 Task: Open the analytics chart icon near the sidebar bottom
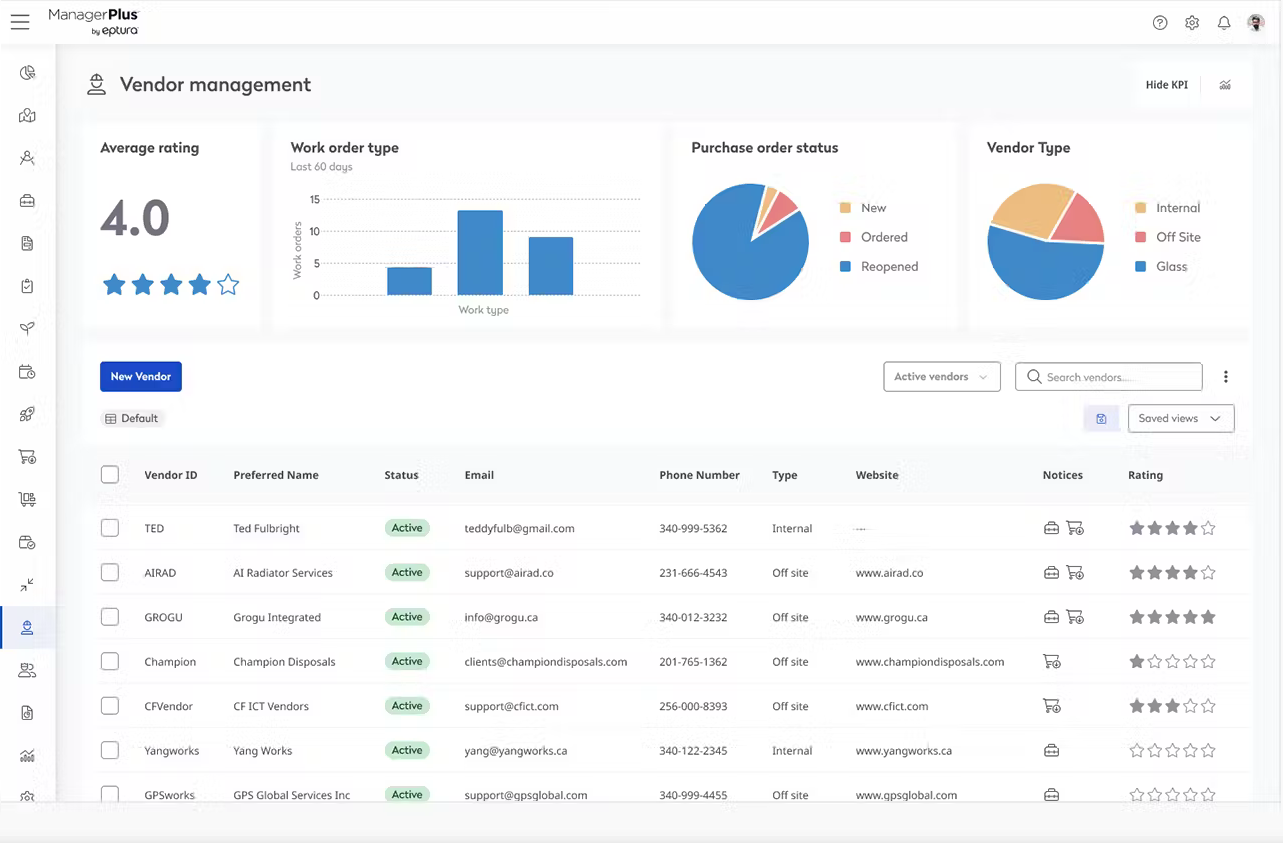pos(27,757)
